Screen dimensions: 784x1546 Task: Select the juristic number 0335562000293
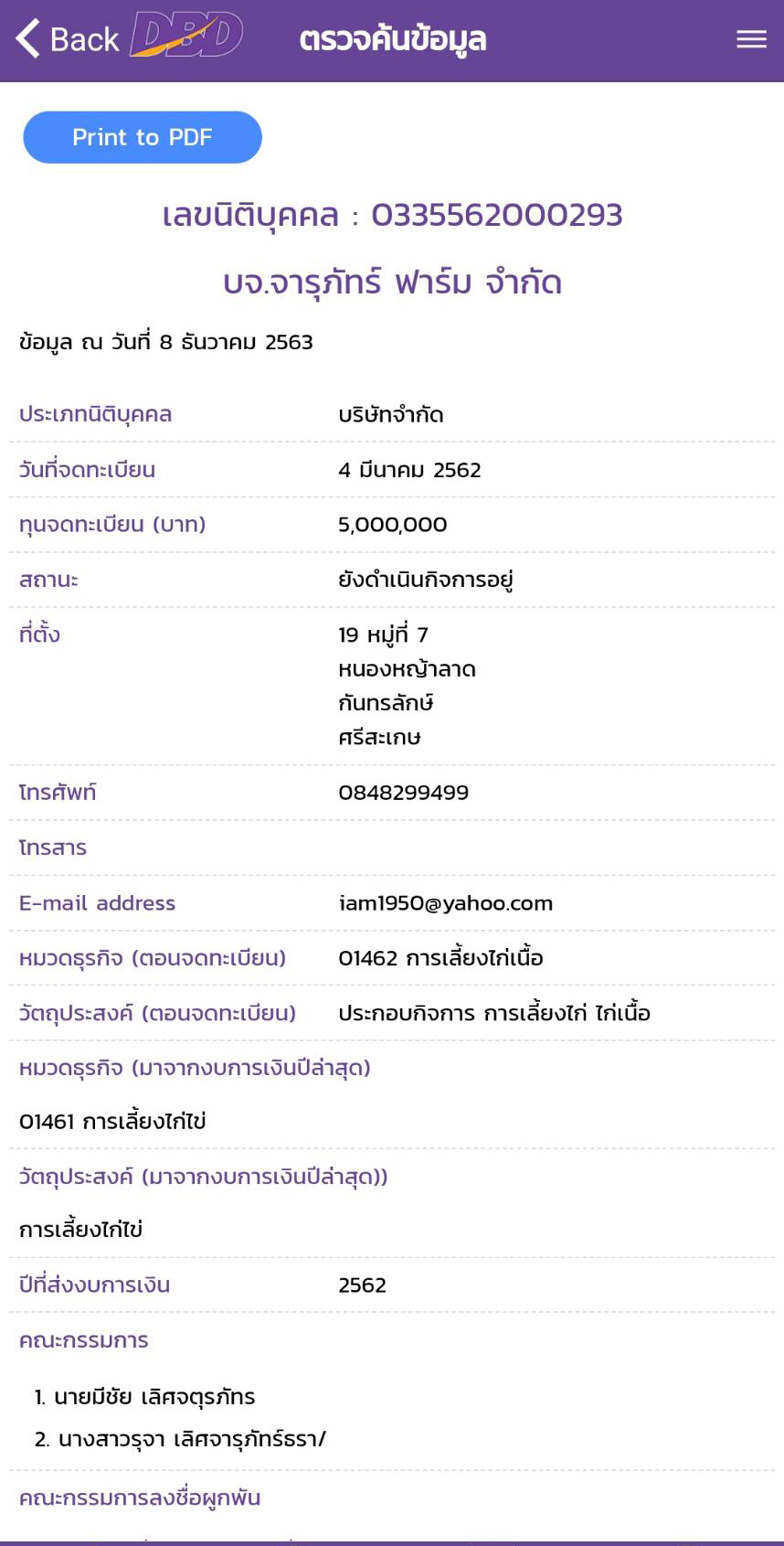point(496,215)
